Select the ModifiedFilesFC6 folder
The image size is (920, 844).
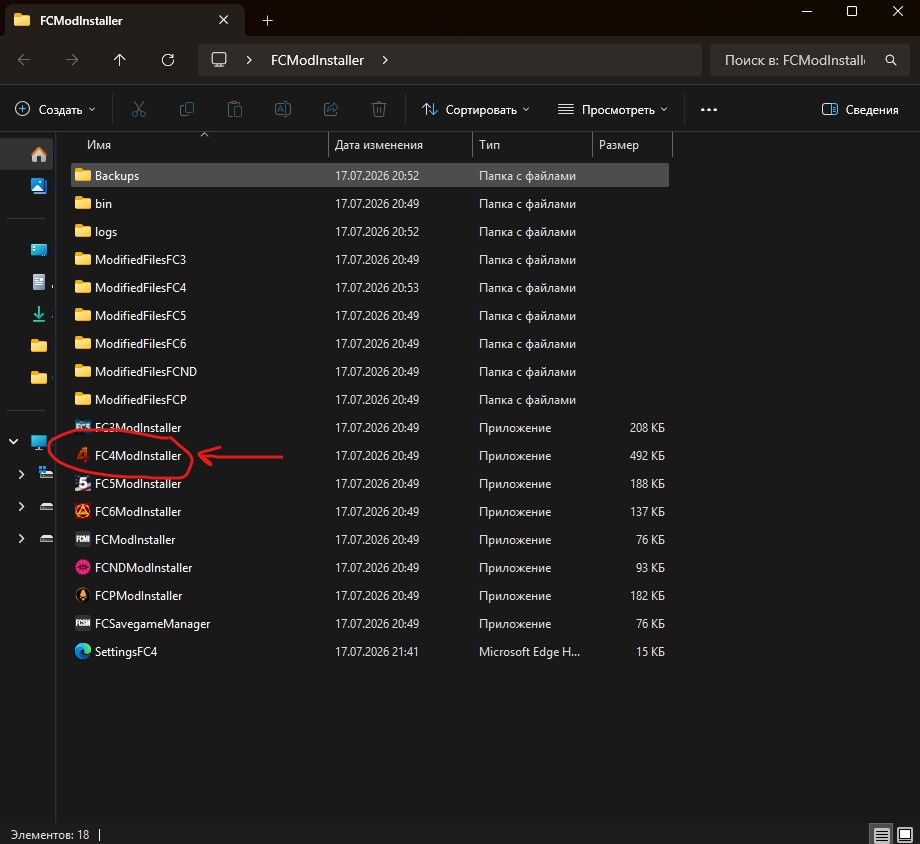pyautogui.click(x=370, y=343)
